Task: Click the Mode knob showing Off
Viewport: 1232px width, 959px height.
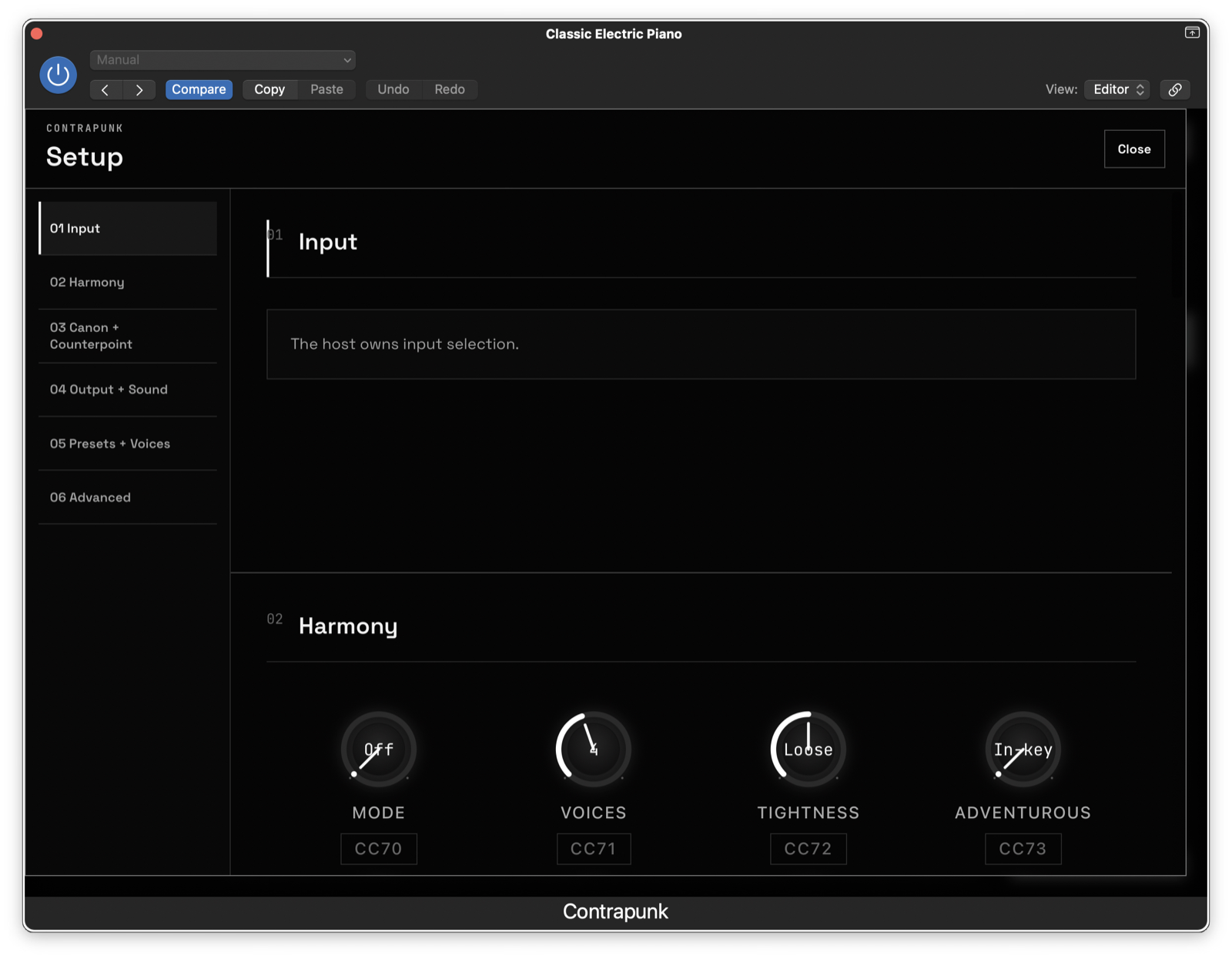Action: click(379, 749)
